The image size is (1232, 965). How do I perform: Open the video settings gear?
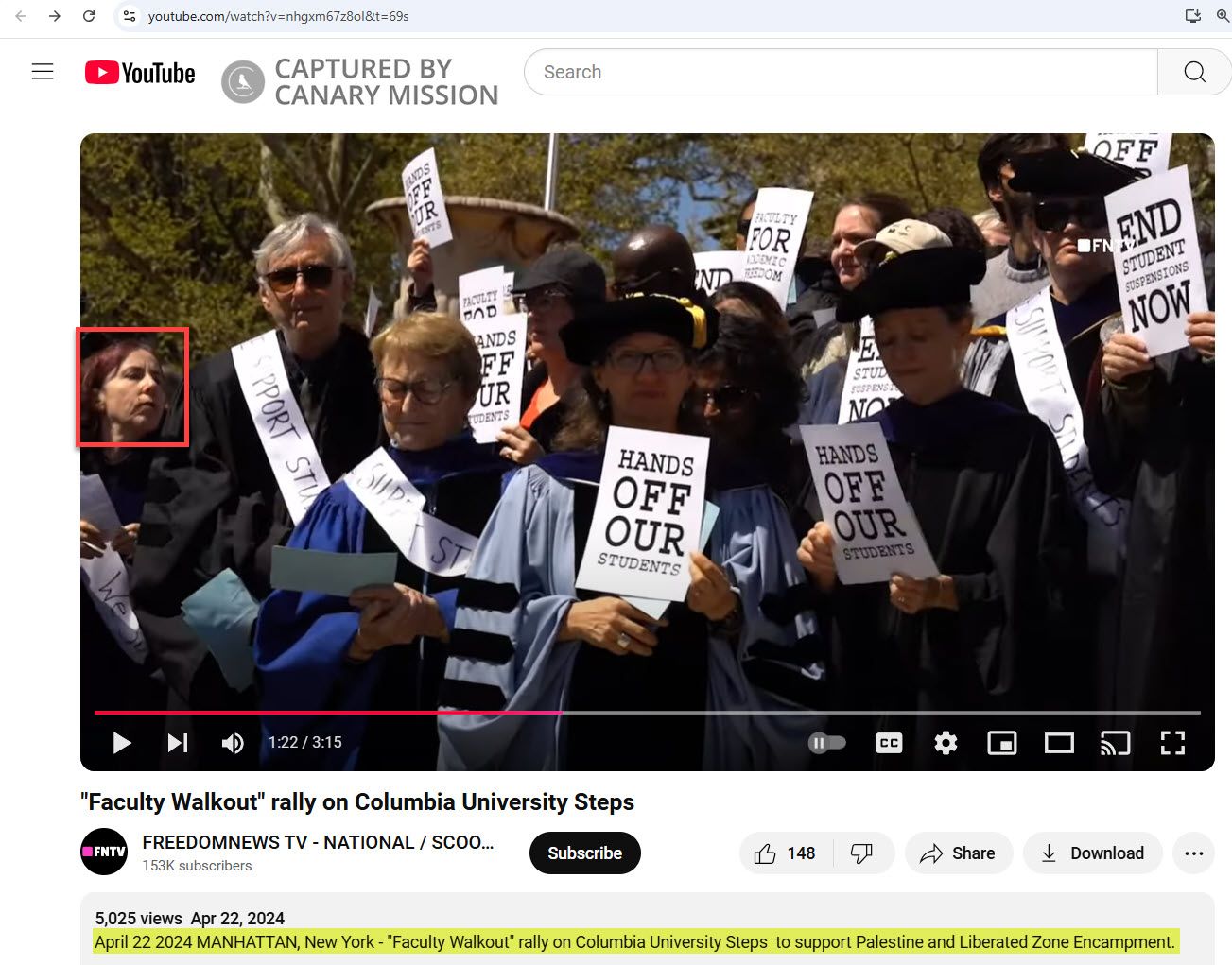pyautogui.click(x=946, y=743)
